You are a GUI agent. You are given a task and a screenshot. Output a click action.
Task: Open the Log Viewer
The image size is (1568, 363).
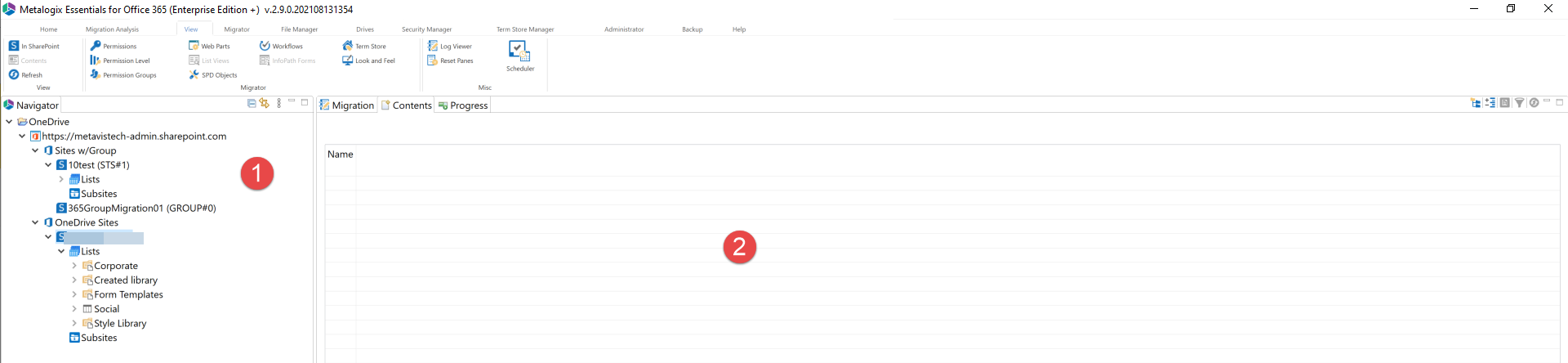click(x=450, y=47)
